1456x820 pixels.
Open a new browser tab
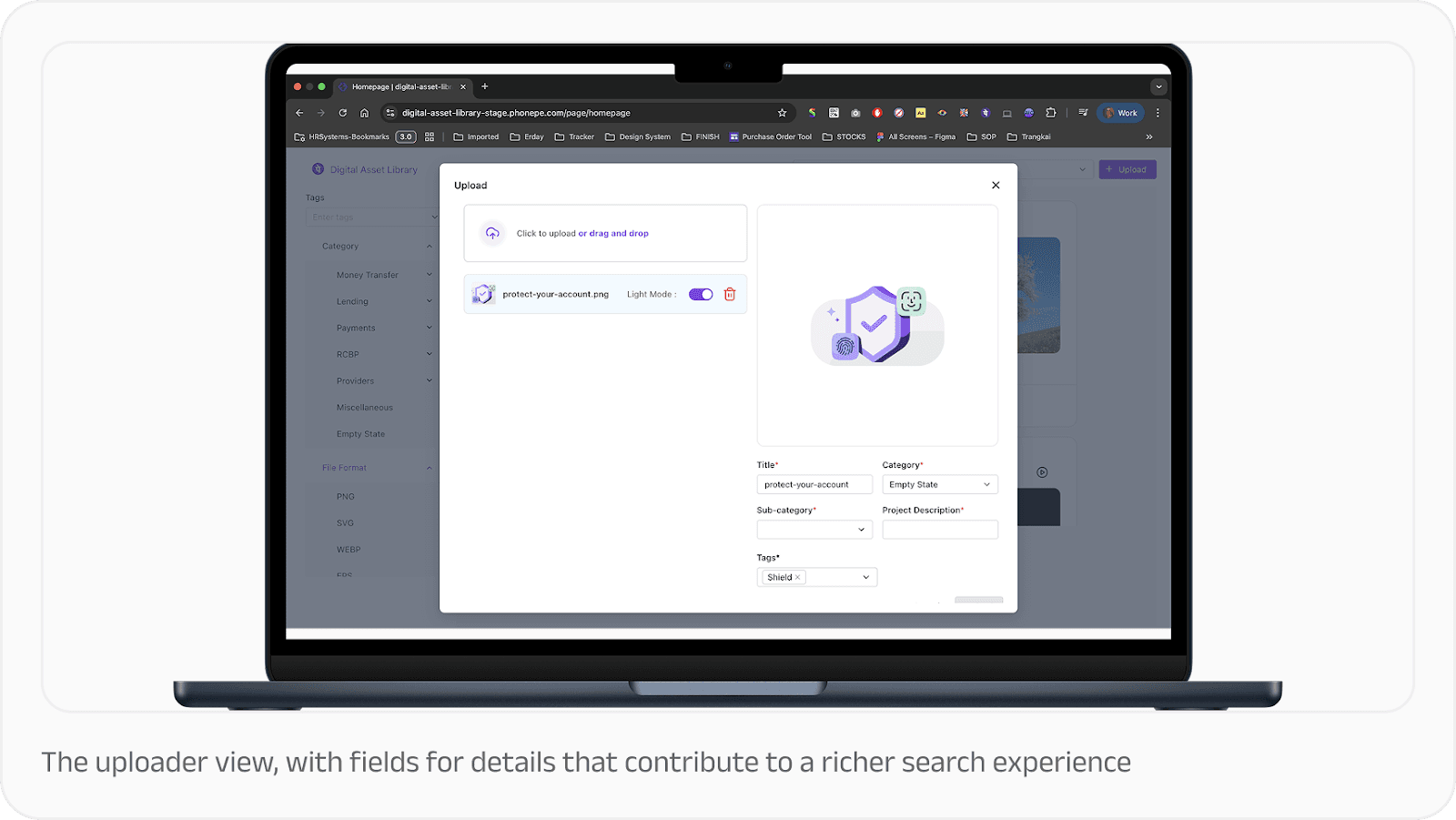coord(485,86)
